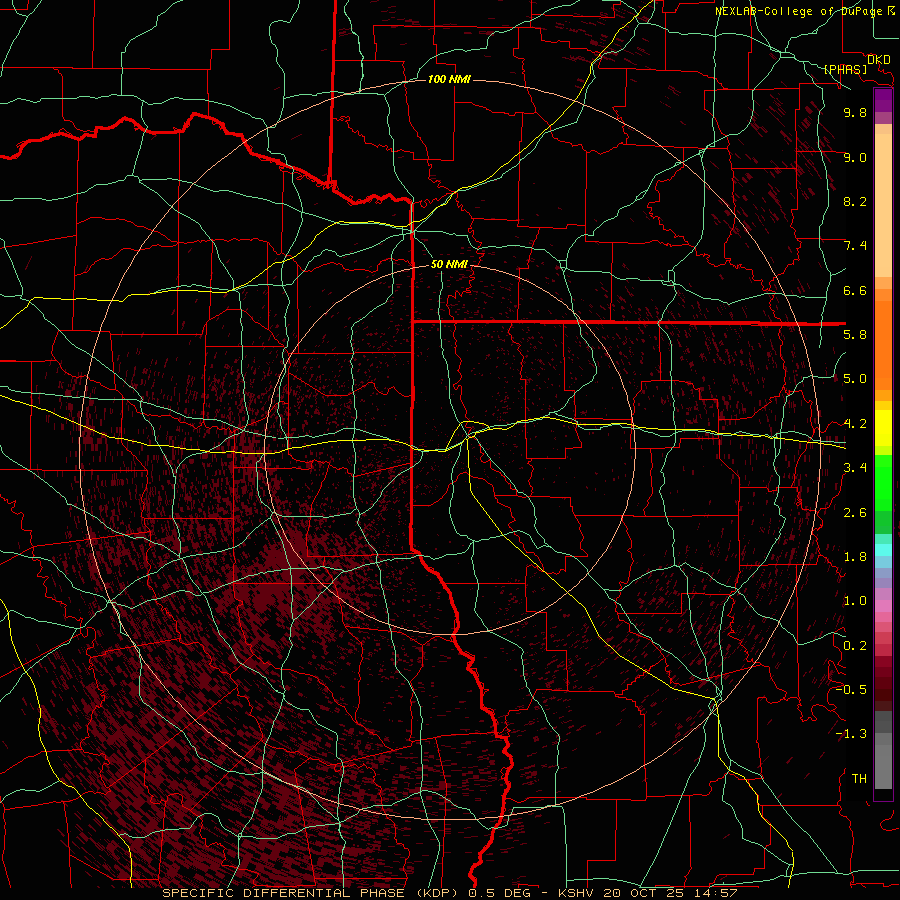Image resolution: width=900 pixels, height=900 pixels.
Task: Click the 9.0 scale value
Action: click(x=855, y=157)
